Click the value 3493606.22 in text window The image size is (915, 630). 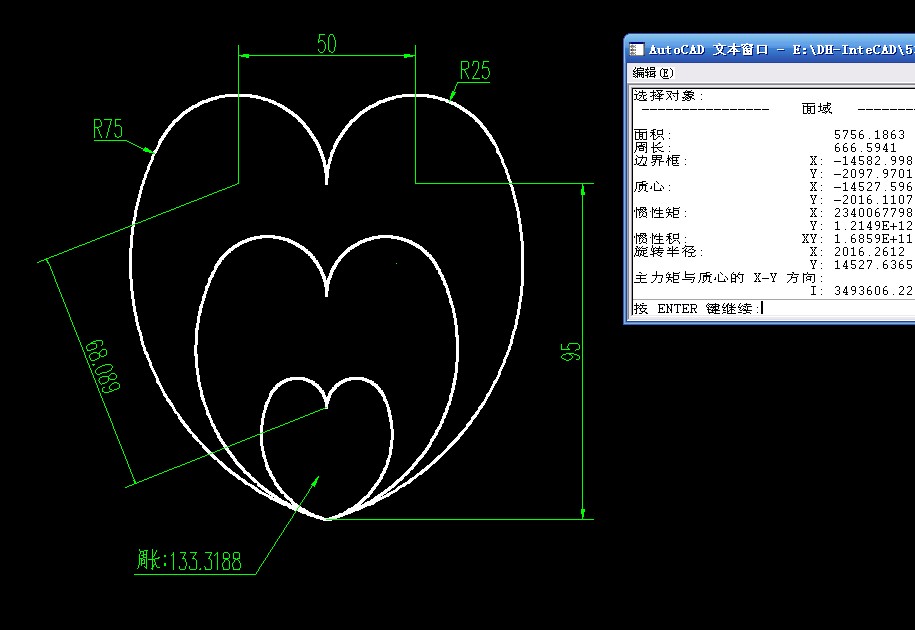click(x=873, y=290)
